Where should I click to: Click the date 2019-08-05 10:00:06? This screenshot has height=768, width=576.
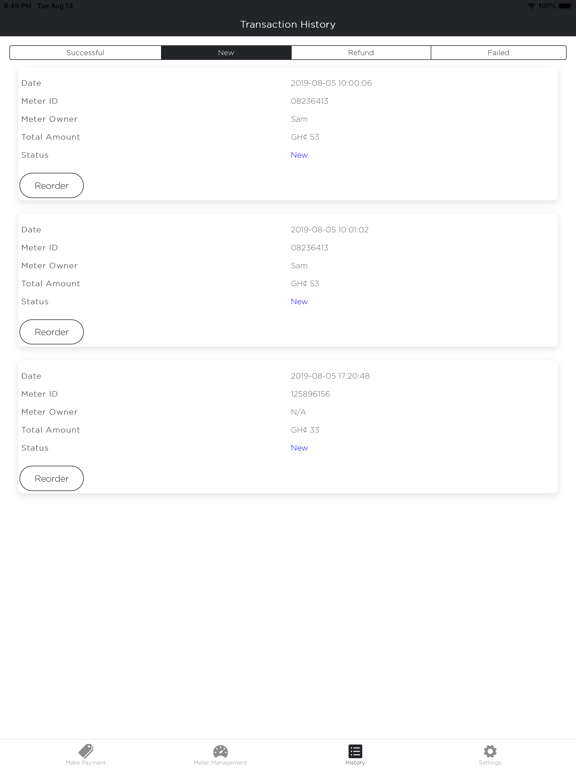click(x=331, y=83)
